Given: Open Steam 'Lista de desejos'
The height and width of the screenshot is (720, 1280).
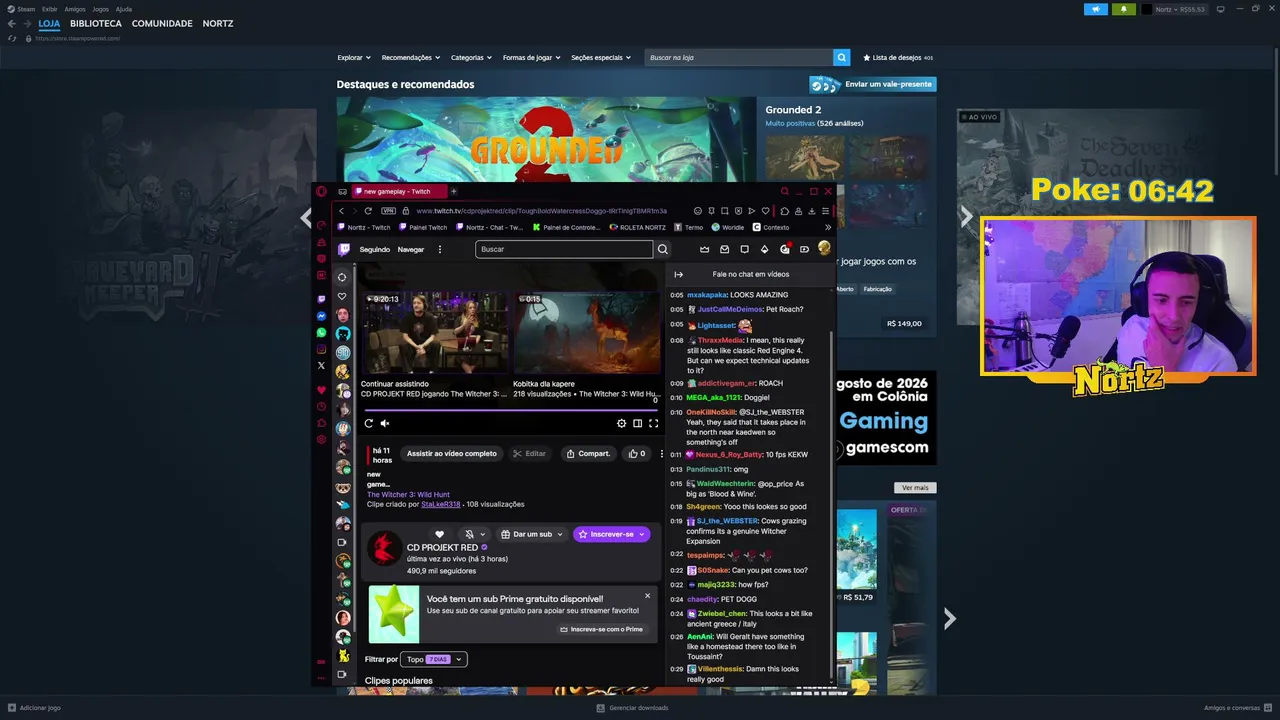Looking at the screenshot, I should coord(898,58).
